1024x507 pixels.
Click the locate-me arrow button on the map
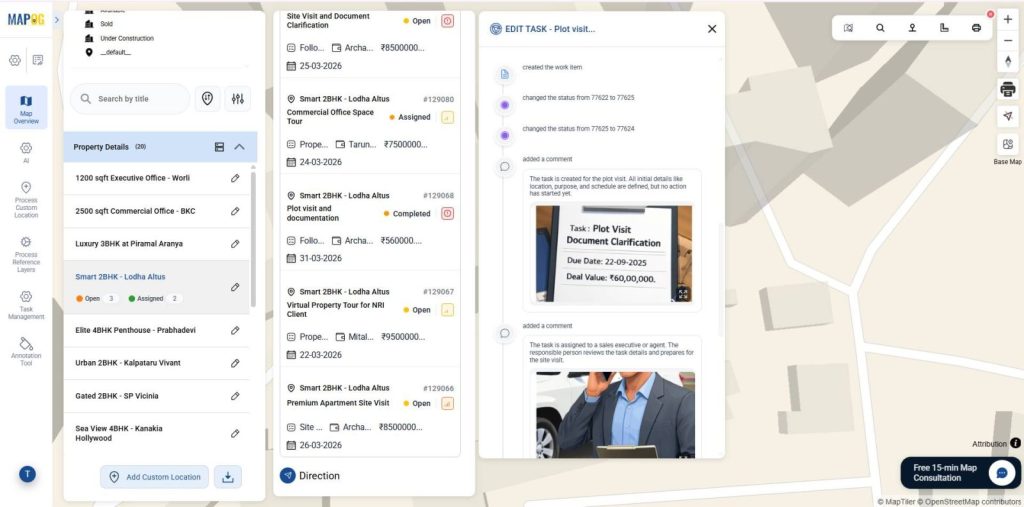1008,116
